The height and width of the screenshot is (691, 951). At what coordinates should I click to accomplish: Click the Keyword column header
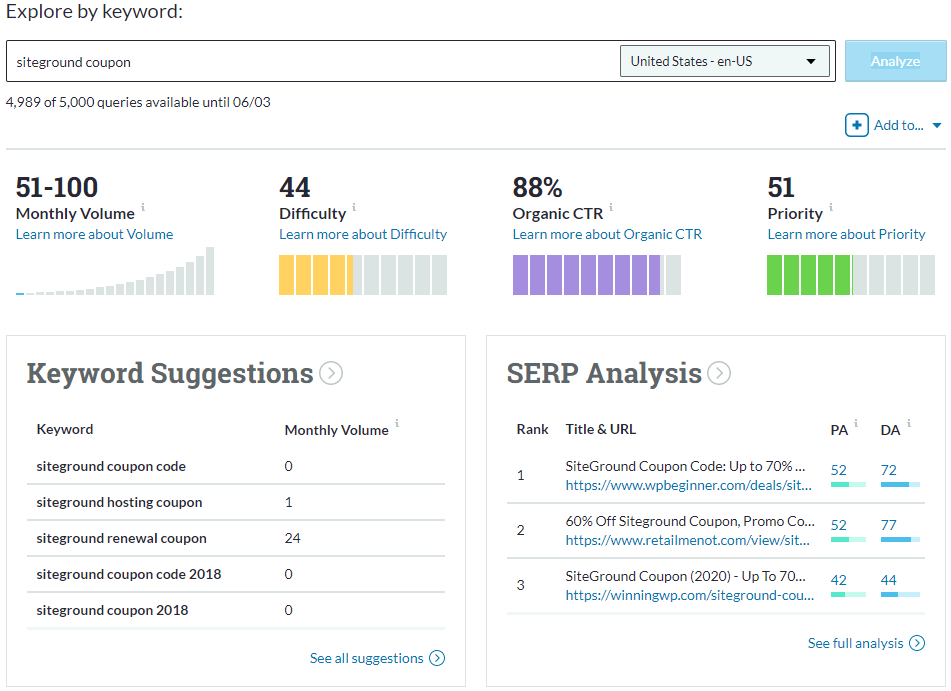click(x=65, y=430)
